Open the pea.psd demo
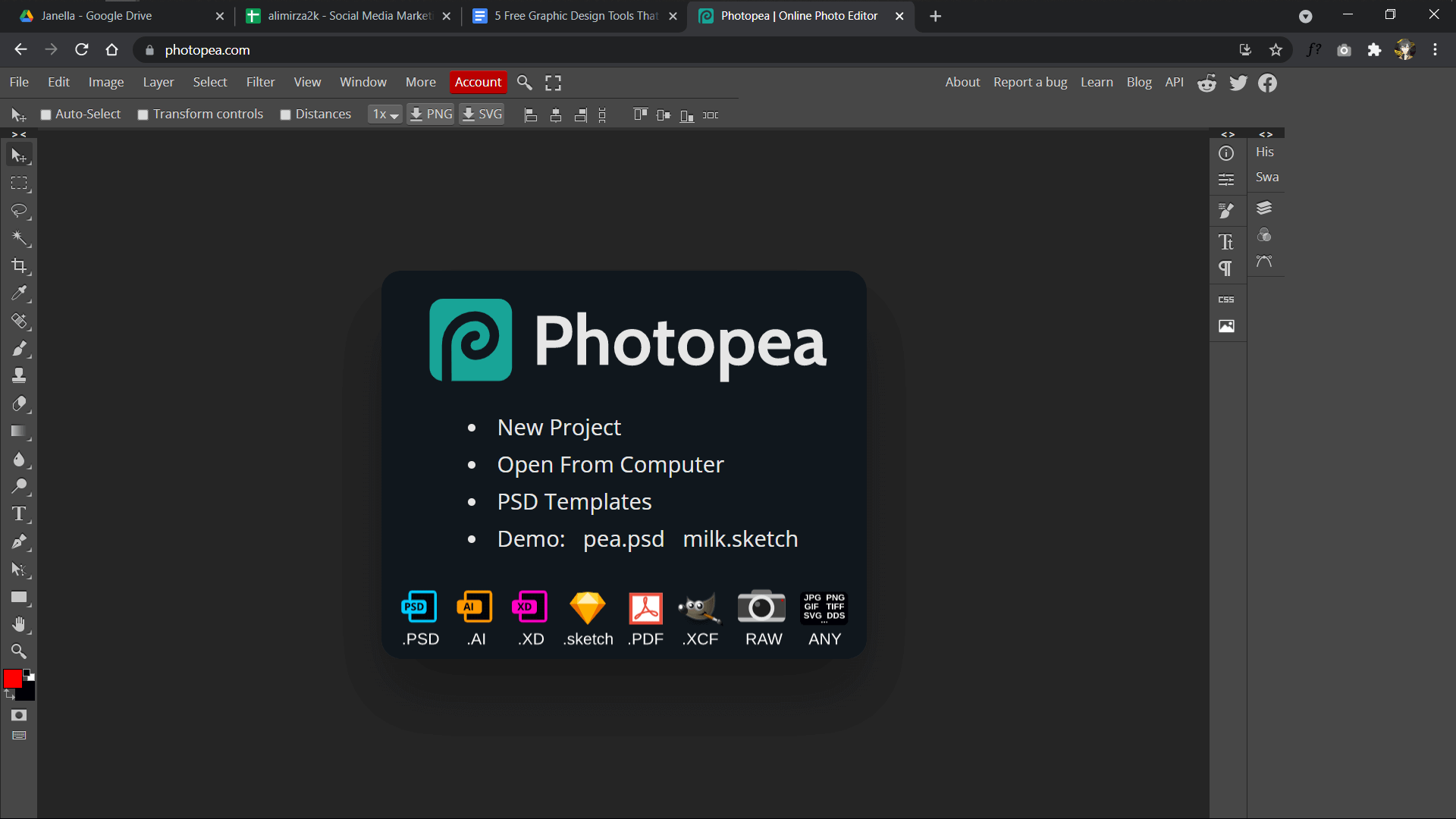The height and width of the screenshot is (819, 1456). tap(623, 539)
